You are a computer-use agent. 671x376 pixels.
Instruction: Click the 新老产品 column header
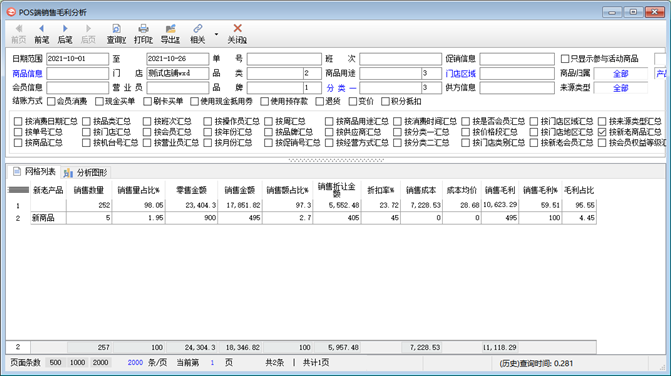coord(48,190)
